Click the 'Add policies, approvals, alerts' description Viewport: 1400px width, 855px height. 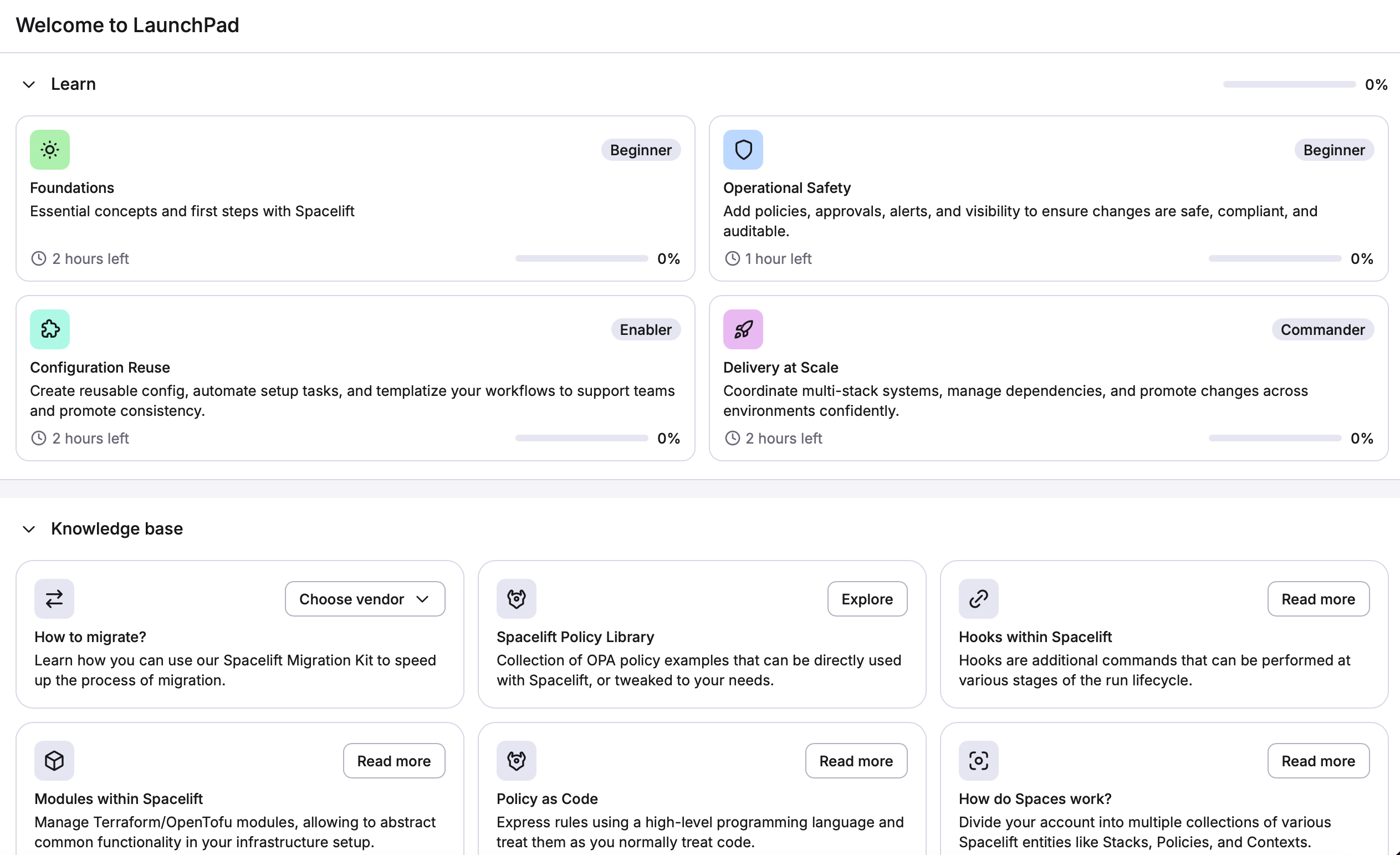pos(1020,221)
